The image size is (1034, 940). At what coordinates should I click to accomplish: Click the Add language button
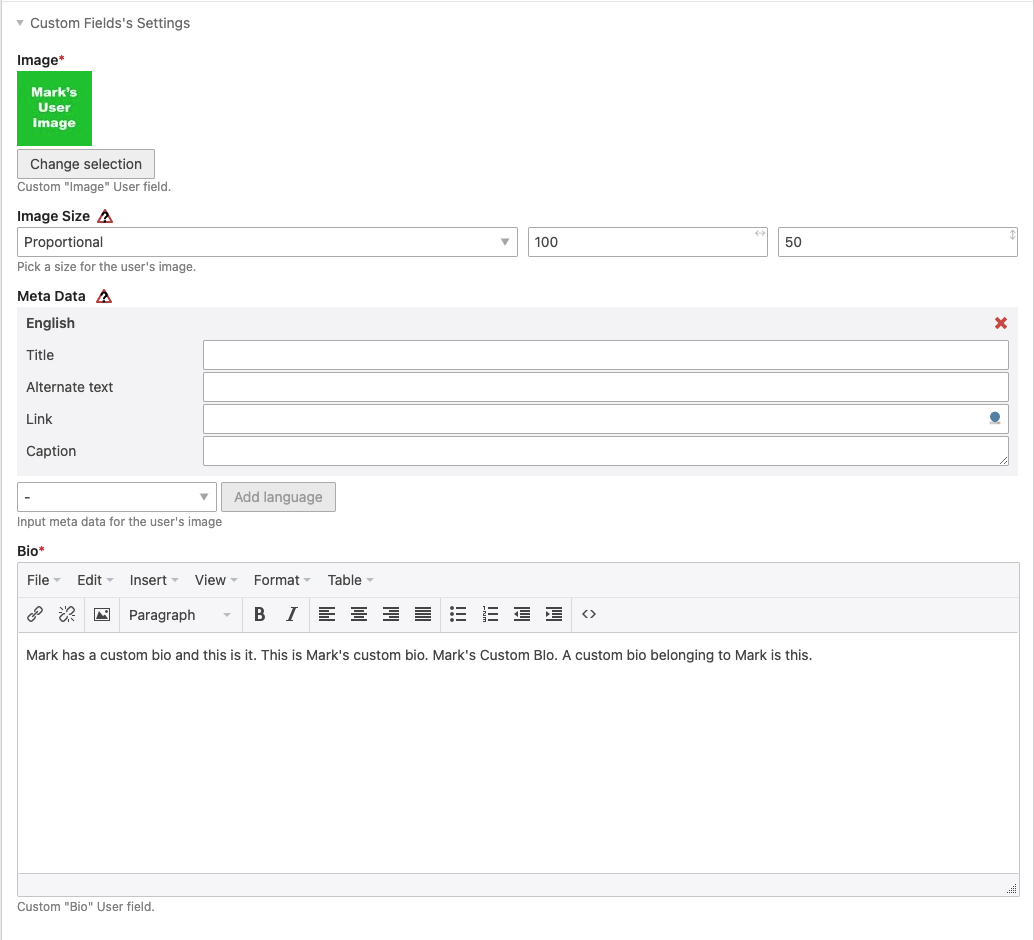pos(278,497)
